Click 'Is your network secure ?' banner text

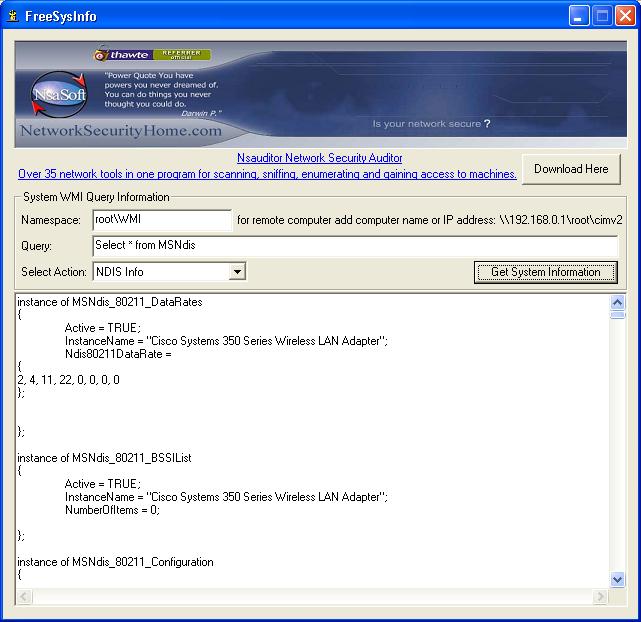431,124
